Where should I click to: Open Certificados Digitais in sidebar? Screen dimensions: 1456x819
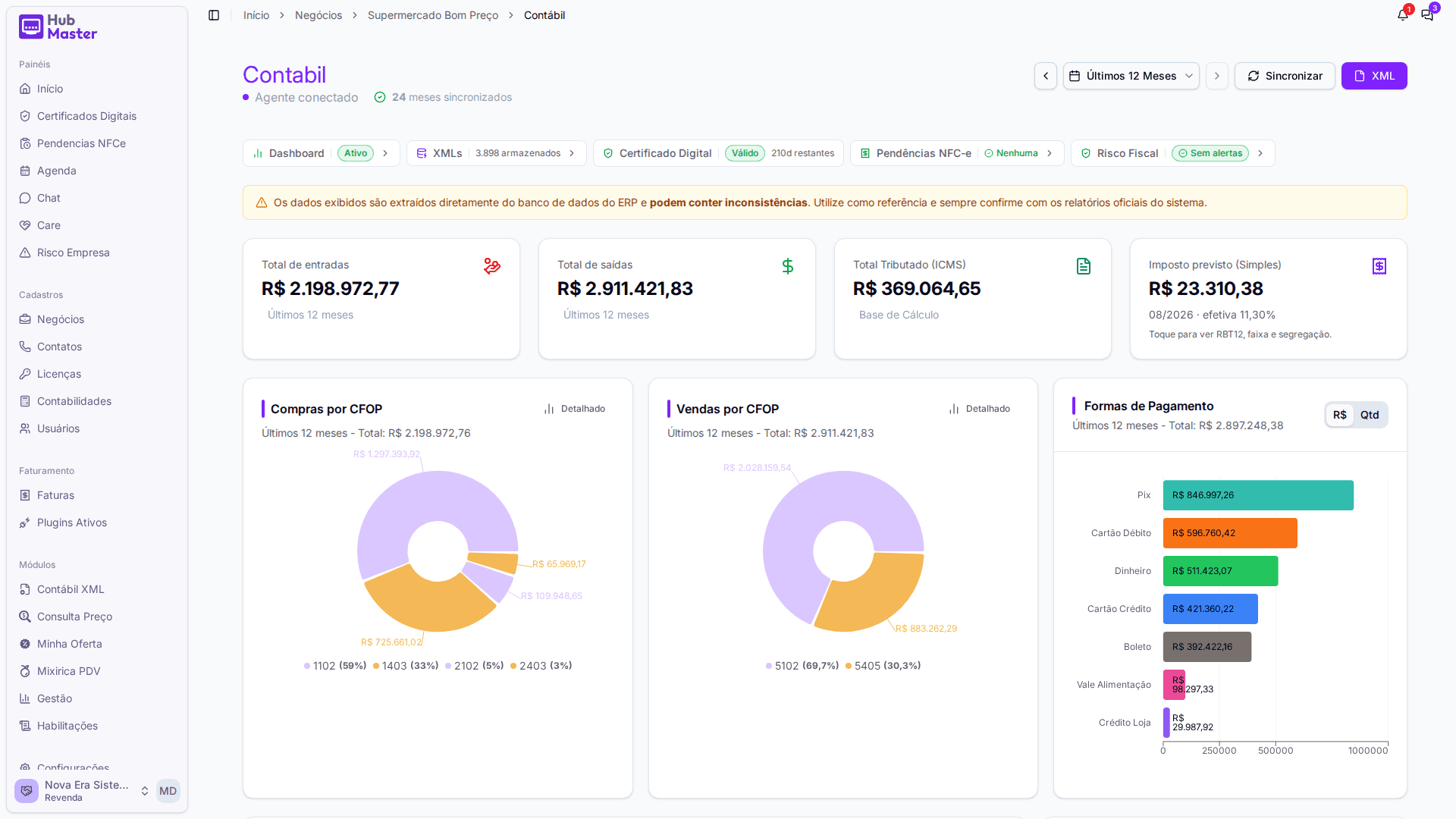point(96,116)
